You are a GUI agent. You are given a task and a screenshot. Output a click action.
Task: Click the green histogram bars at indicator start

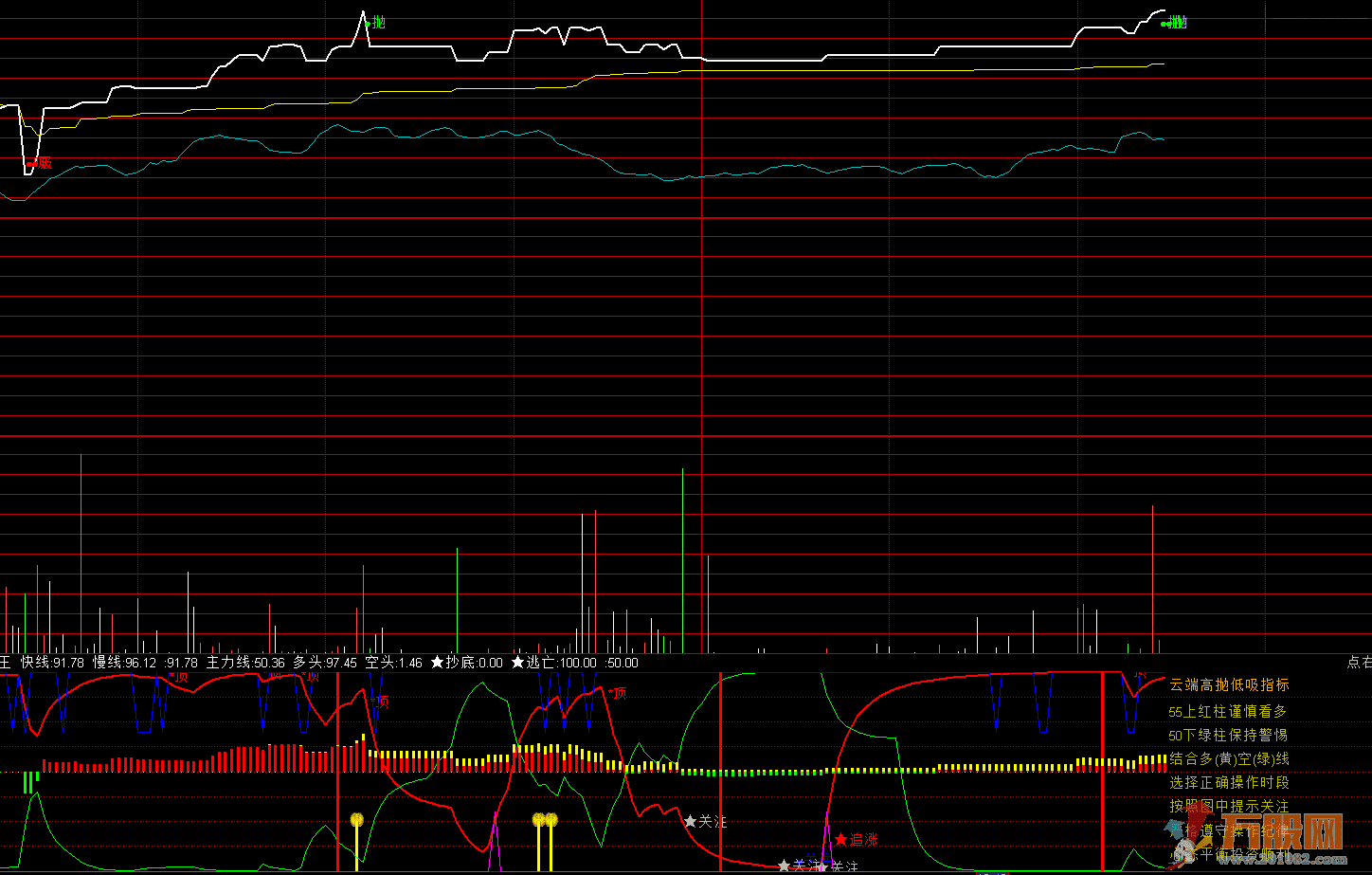[x=30, y=782]
